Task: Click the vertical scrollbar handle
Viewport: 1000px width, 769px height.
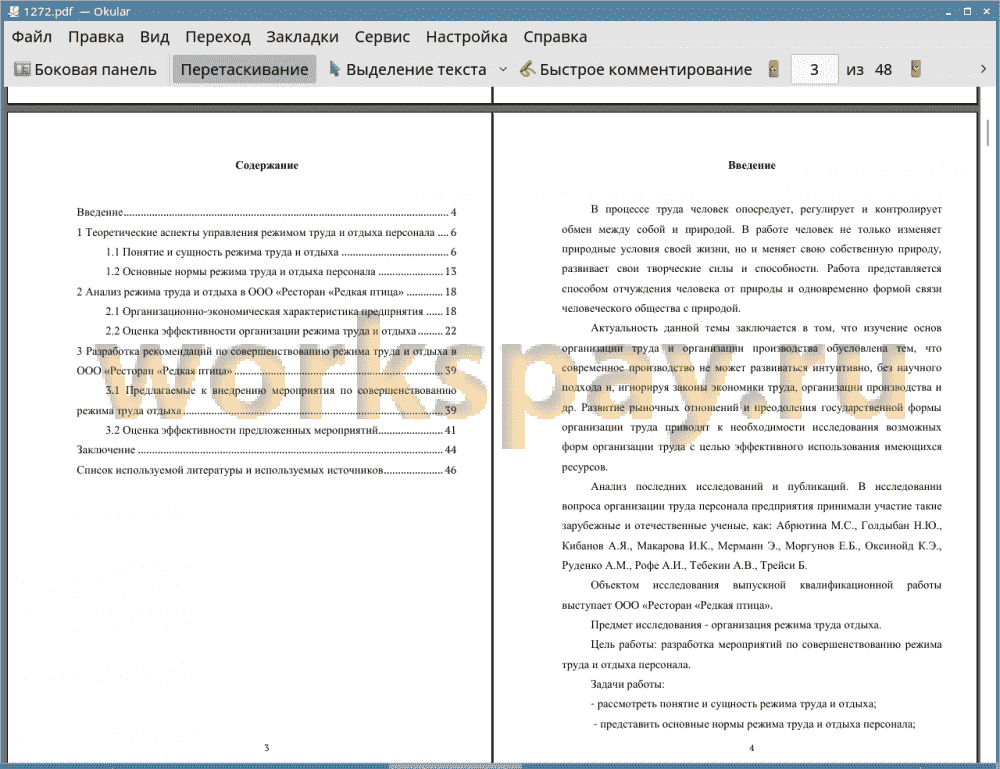Action: [x=987, y=133]
